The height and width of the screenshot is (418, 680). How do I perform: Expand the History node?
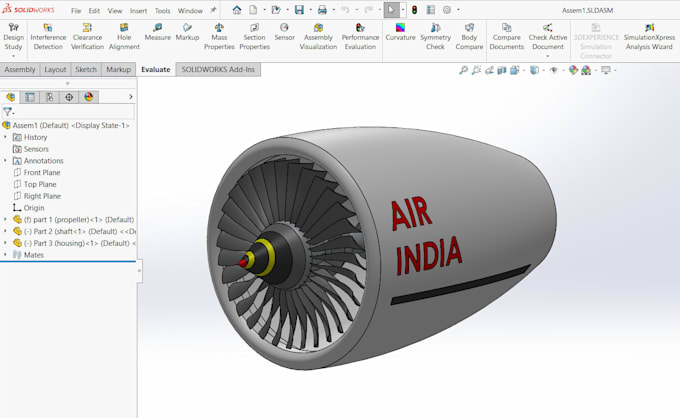point(5,137)
